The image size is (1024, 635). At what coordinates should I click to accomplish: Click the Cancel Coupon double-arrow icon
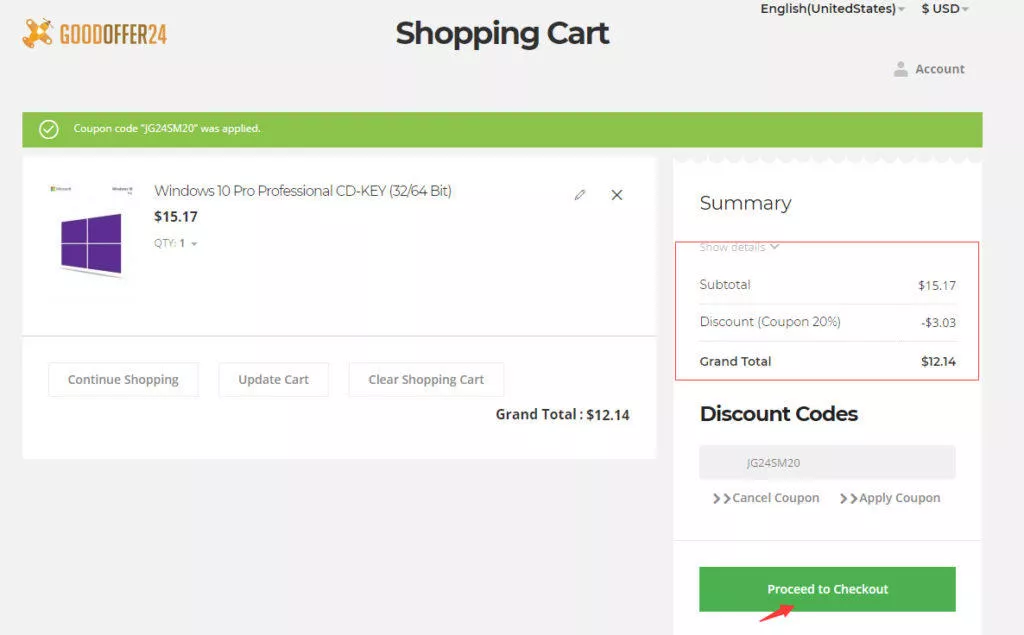click(x=722, y=498)
